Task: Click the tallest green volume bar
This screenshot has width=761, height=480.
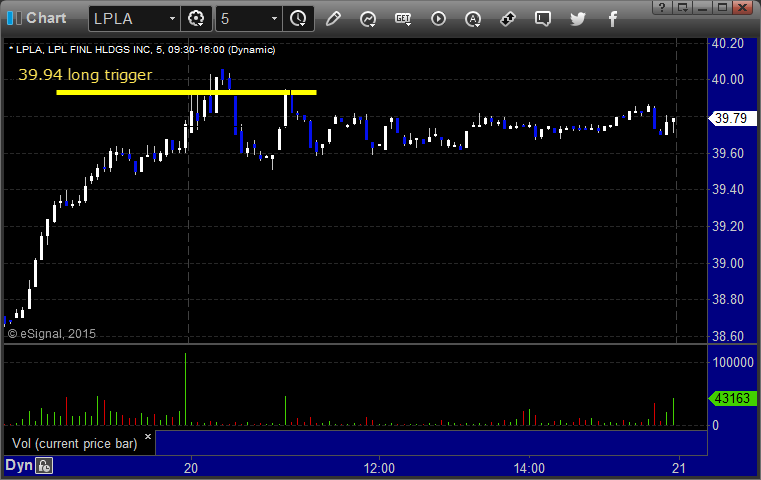Action: (x=185, y=389)
